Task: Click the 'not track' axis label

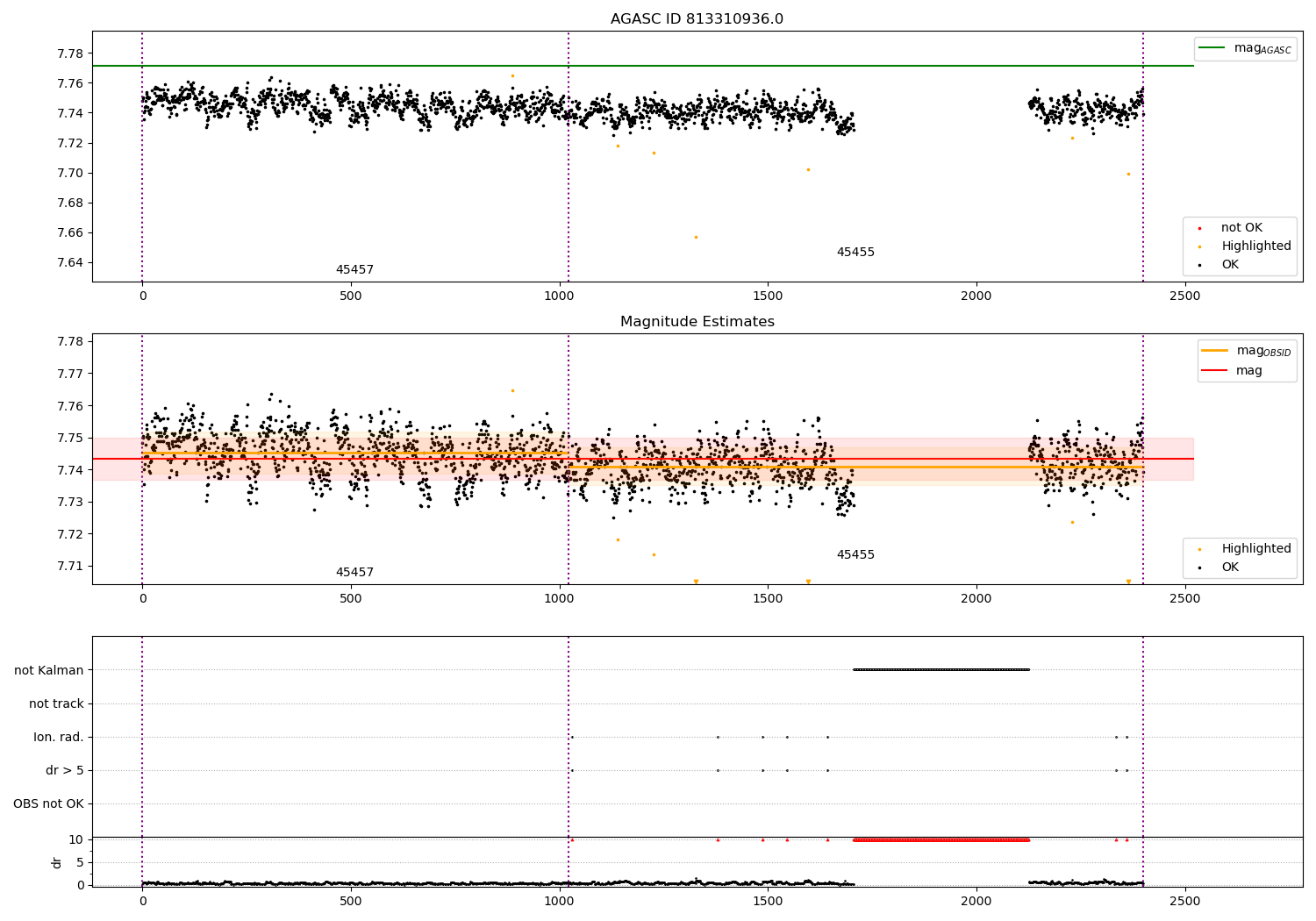Action: (x=56, y=703)
